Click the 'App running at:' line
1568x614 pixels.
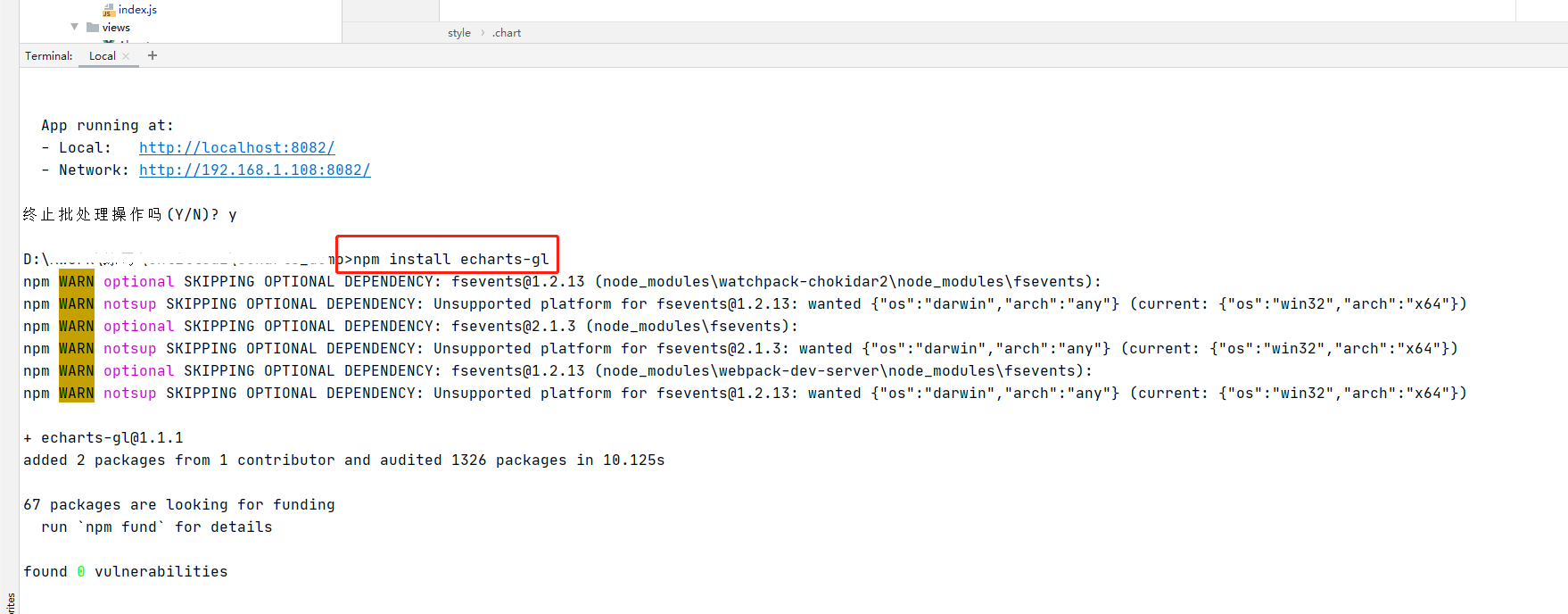tap(107, 126)
